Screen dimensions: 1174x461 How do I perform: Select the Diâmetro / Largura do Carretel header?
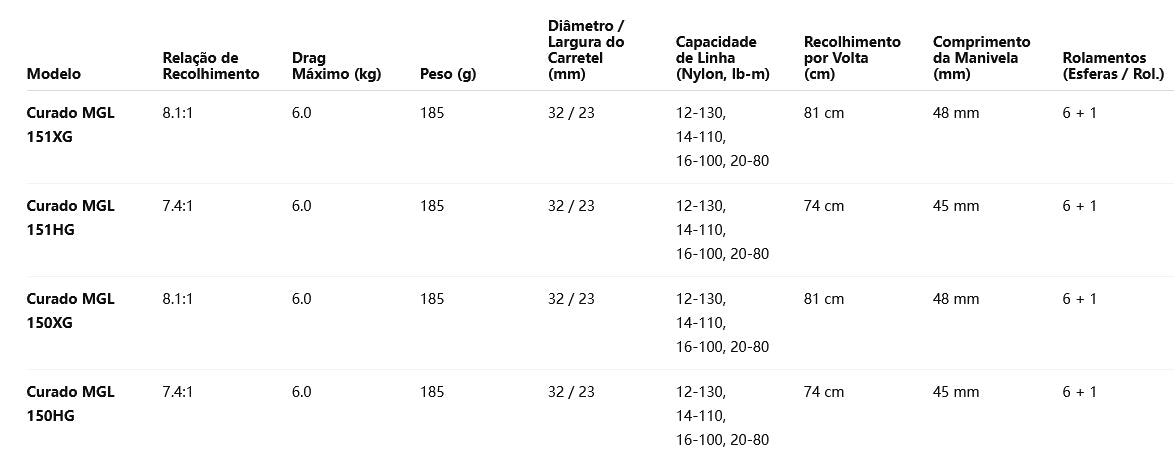coord(586,50)
